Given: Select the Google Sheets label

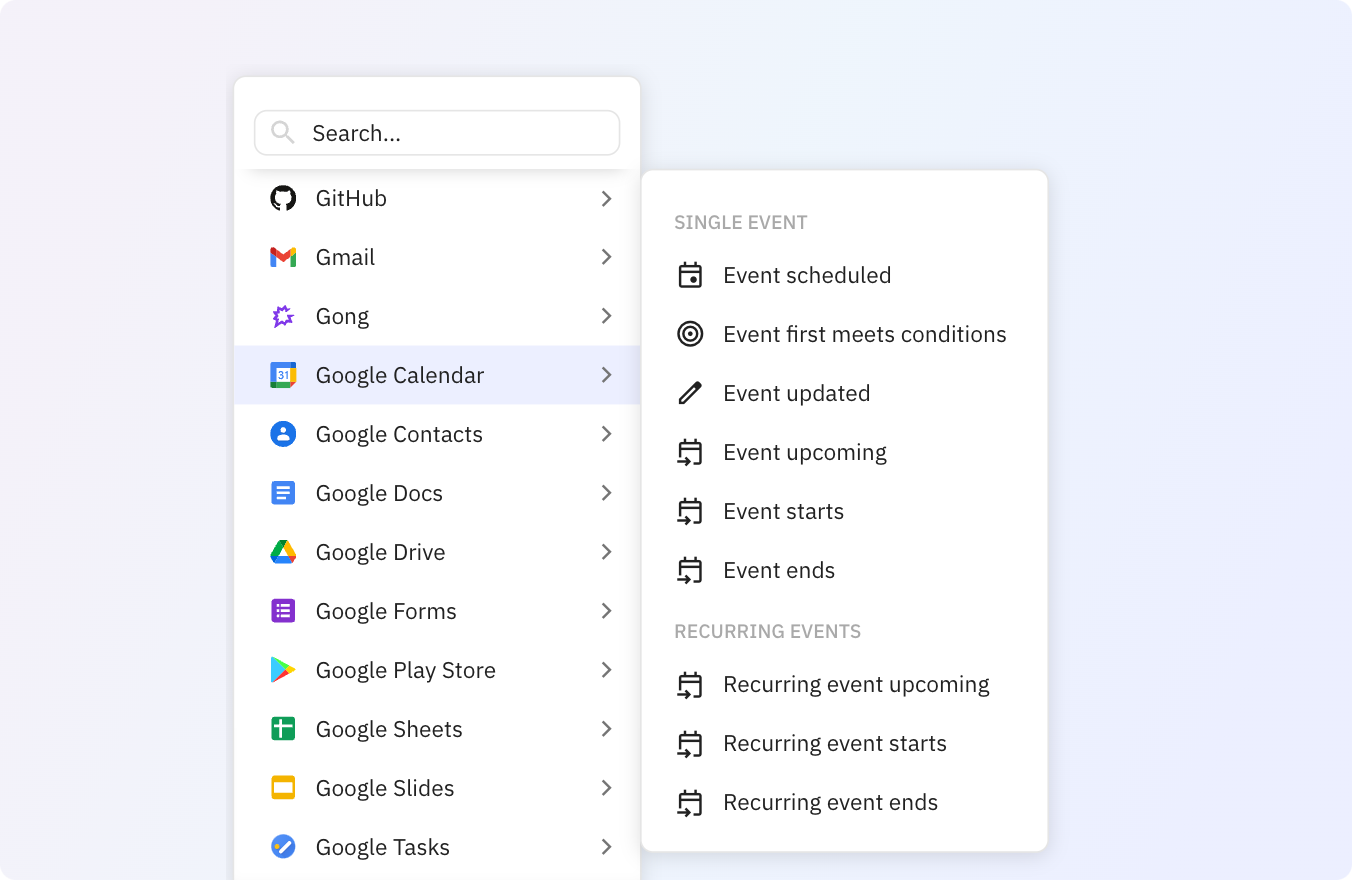Looking at the screenshot, I should (389, 729).
